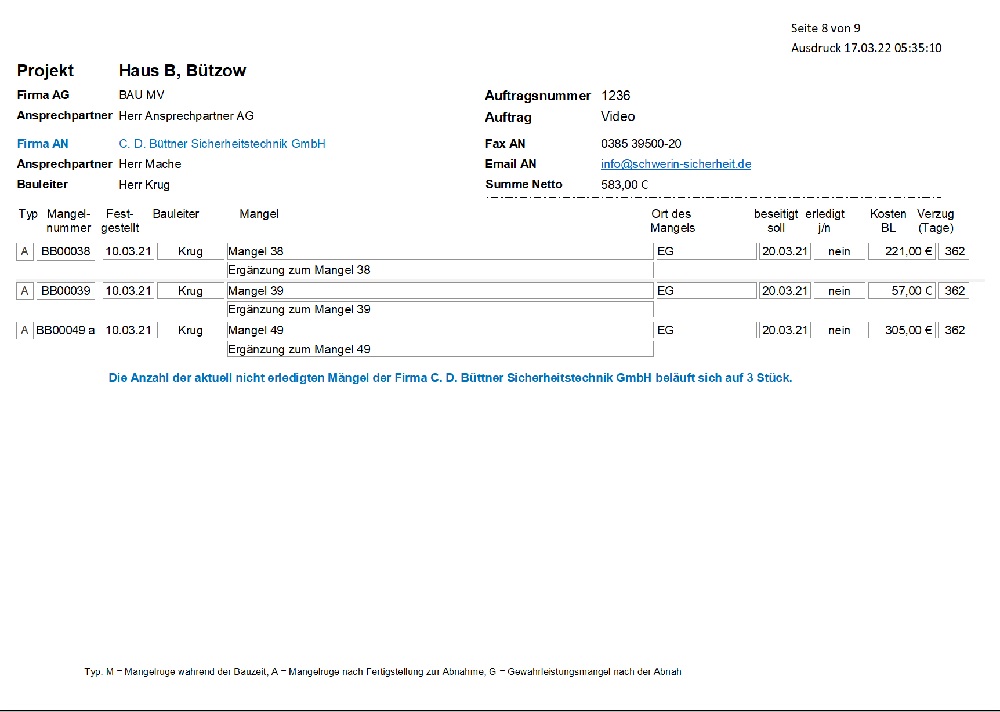Click the 305,00 € cost cell
Screen dimensions: 1000x712
pyautogui.click(x=901, y=330)
